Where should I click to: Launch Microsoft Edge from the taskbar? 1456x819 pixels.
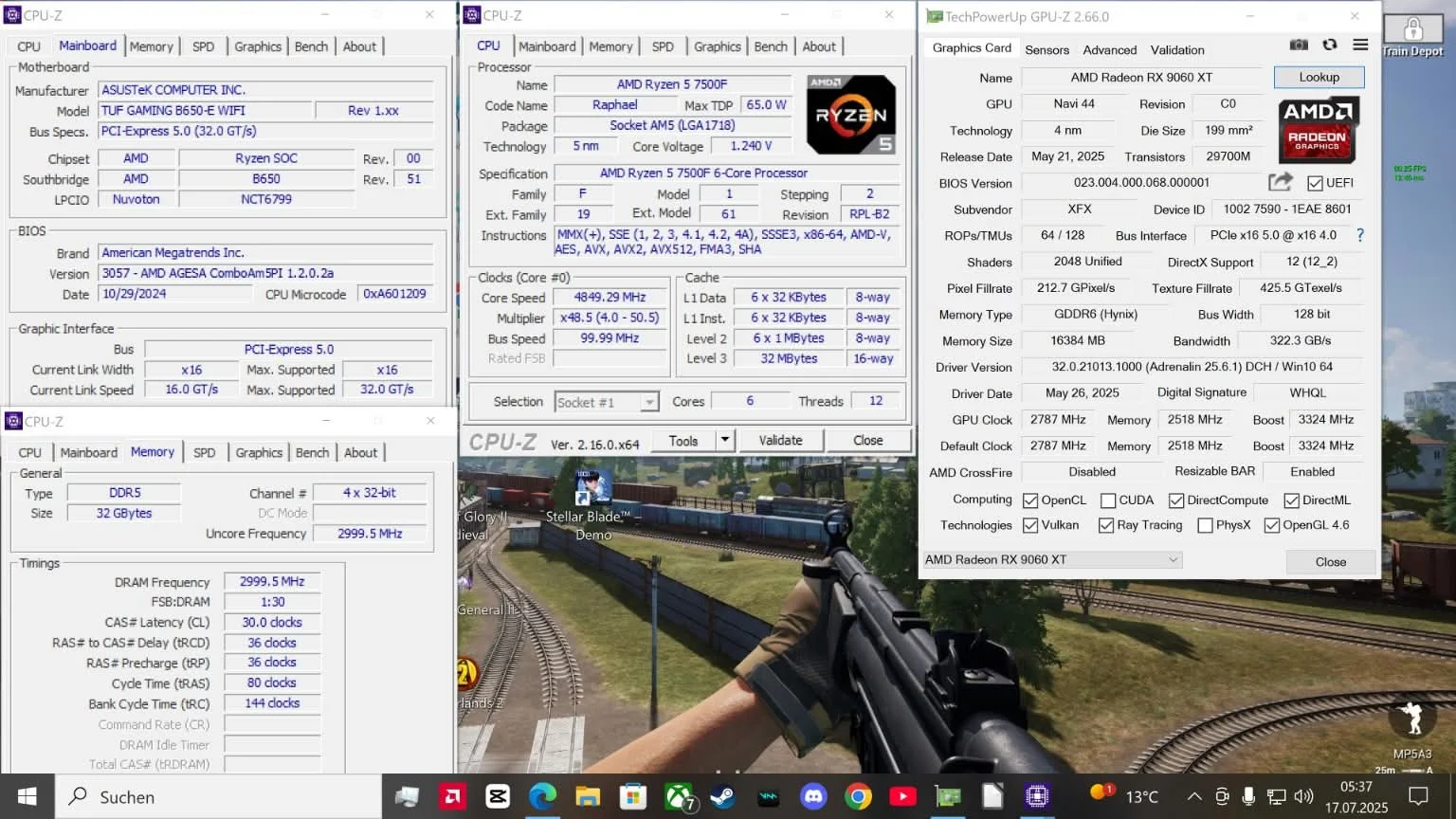pos(542,796)
